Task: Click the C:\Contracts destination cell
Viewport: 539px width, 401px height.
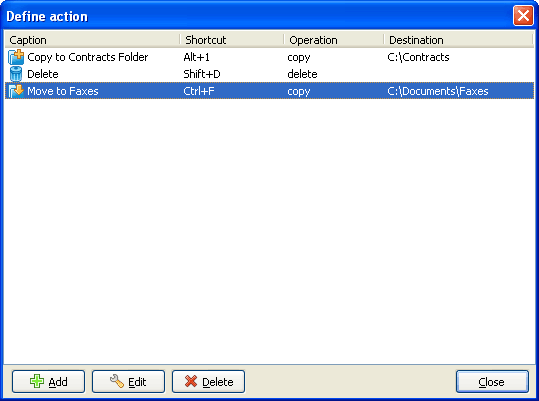Action: pyautogui.click(x=418, y=57)
